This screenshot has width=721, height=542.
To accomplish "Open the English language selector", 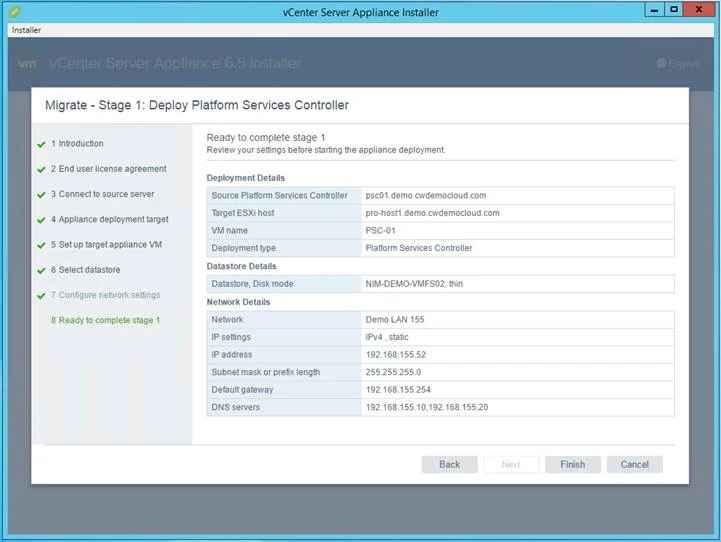I will 678,63.
